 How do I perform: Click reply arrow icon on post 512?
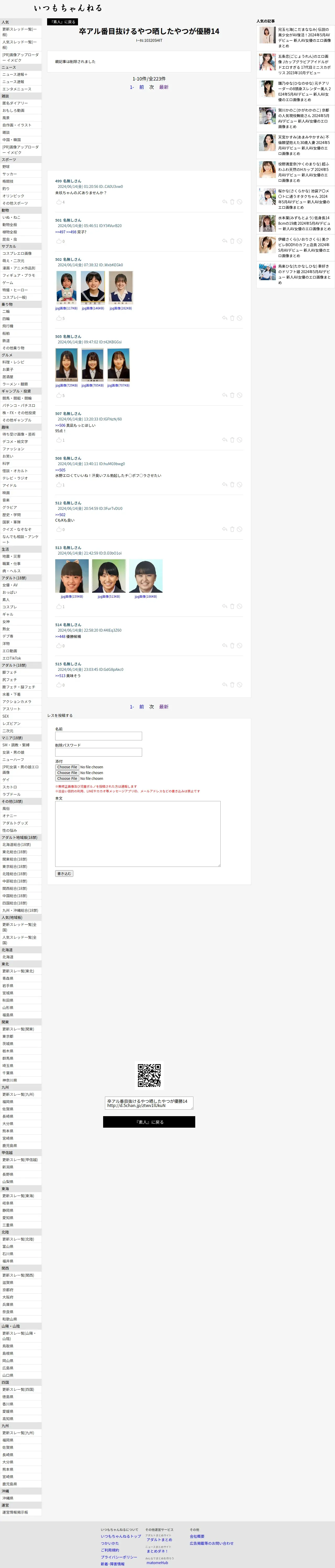coord(225,529)
